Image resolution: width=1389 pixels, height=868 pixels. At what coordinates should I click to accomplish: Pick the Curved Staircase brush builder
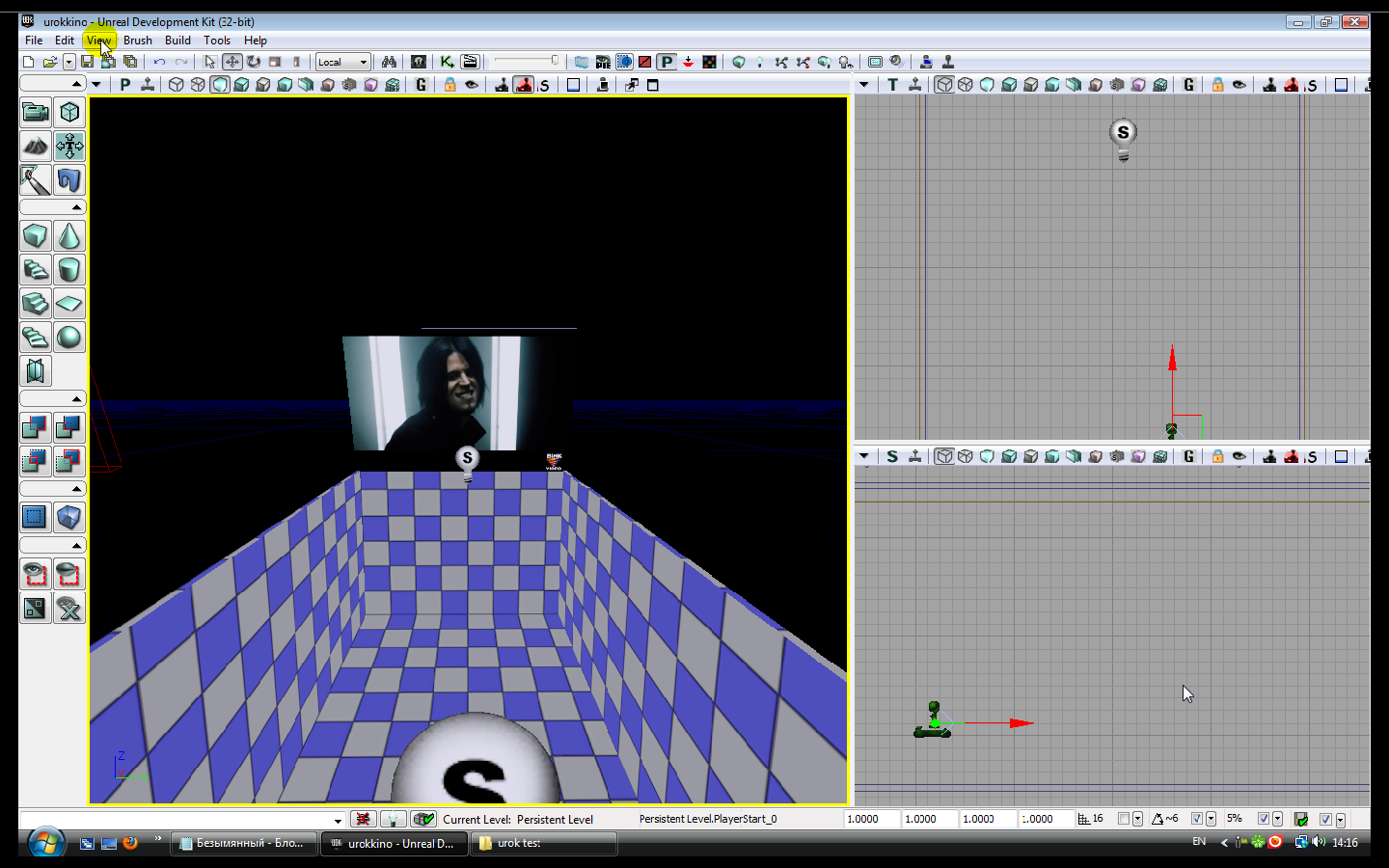[36, 270]
